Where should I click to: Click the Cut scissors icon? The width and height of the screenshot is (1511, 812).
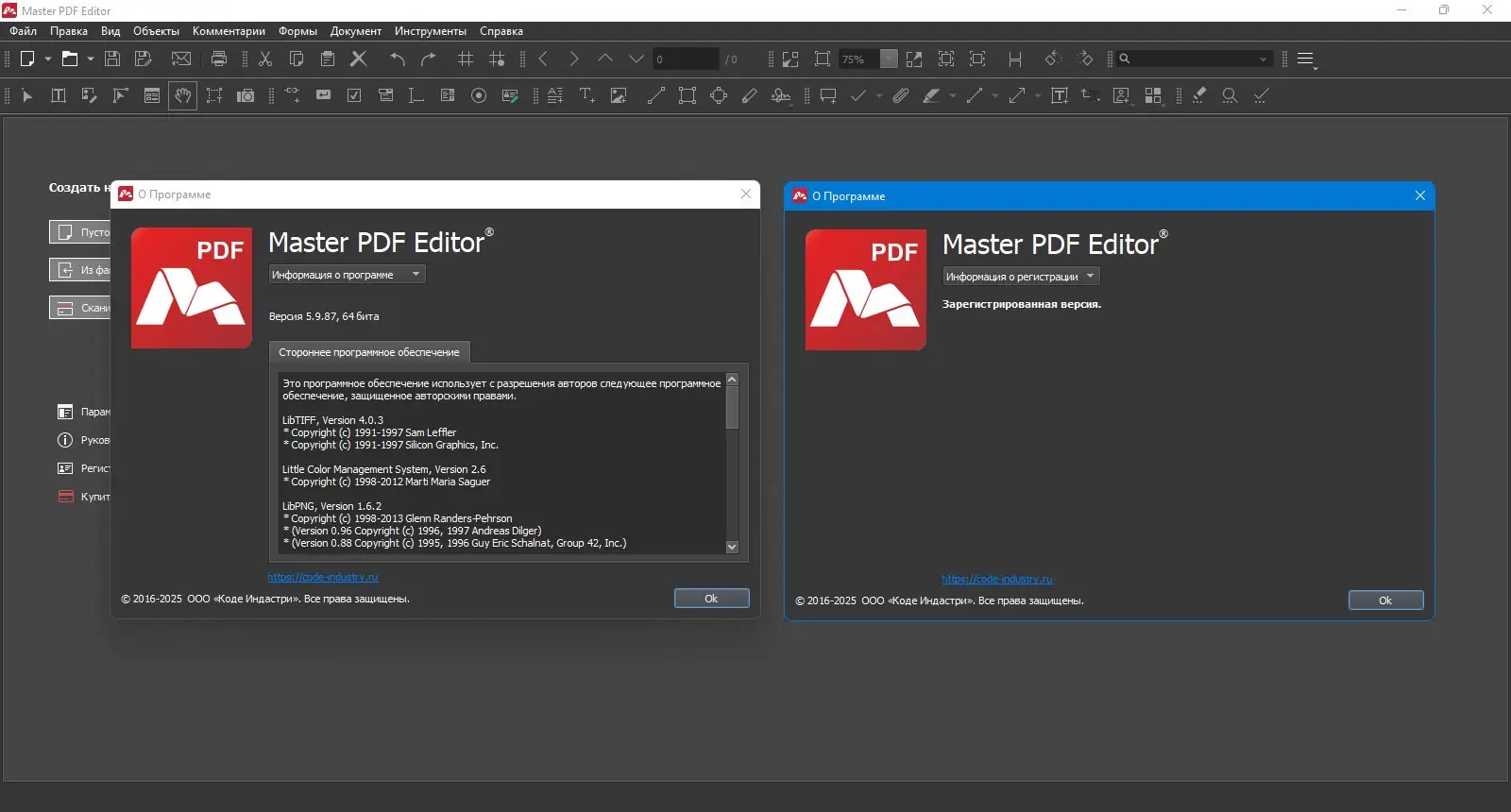click(x=265, y=59)
